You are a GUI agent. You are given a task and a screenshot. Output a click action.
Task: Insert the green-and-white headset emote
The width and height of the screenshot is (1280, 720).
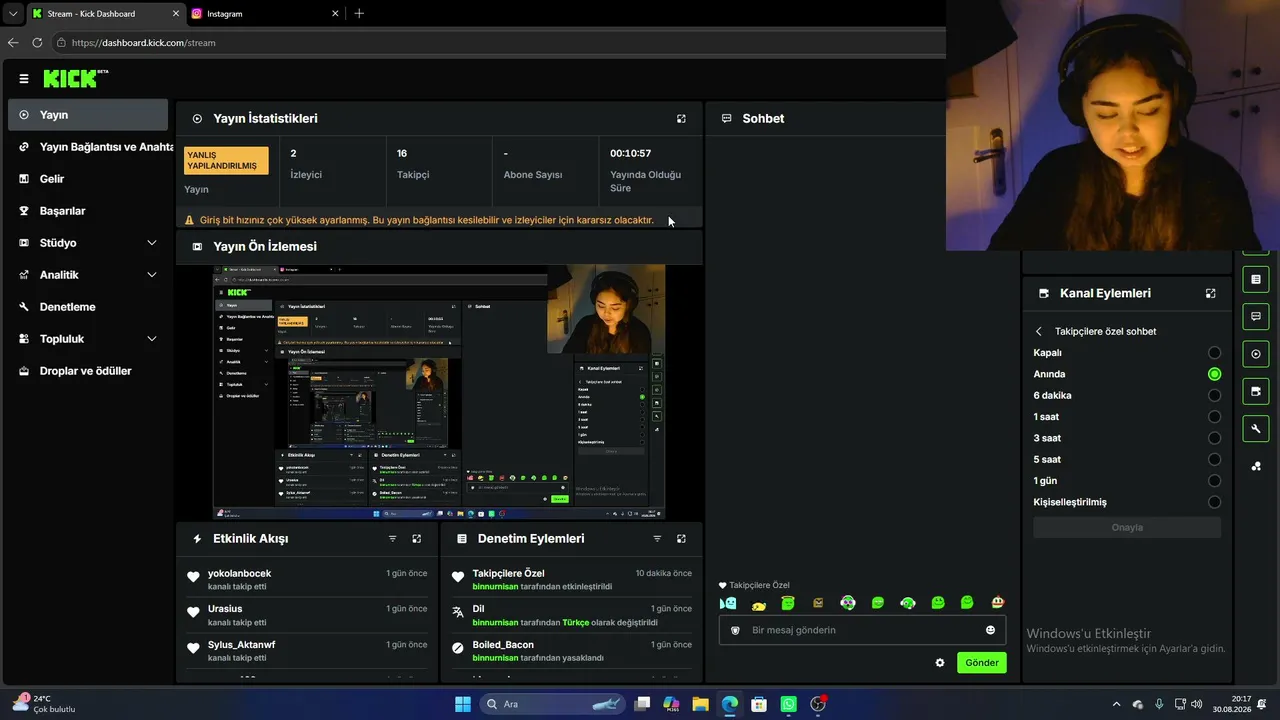[908, 603]
